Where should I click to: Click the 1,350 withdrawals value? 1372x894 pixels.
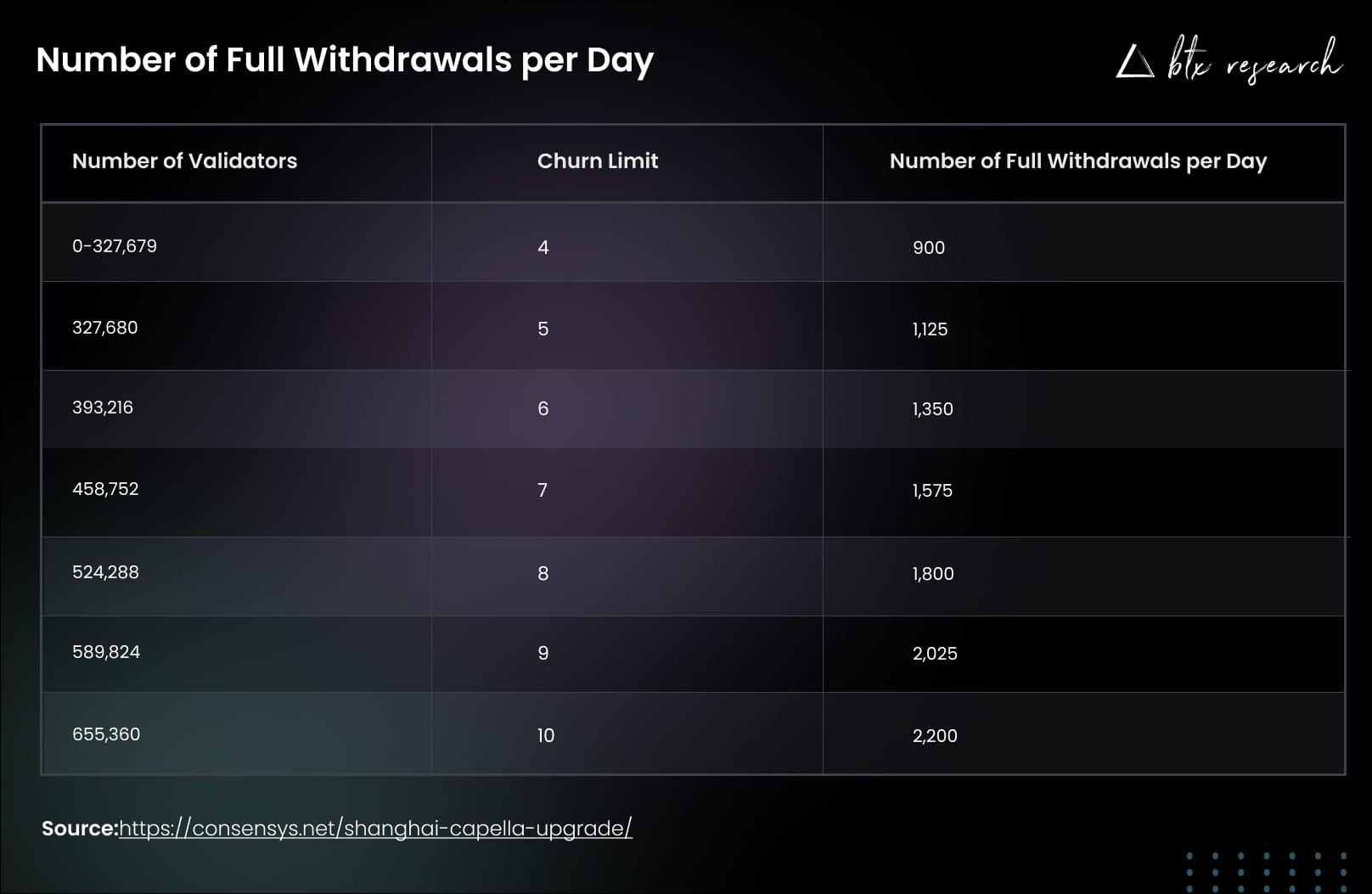[932, 409]
